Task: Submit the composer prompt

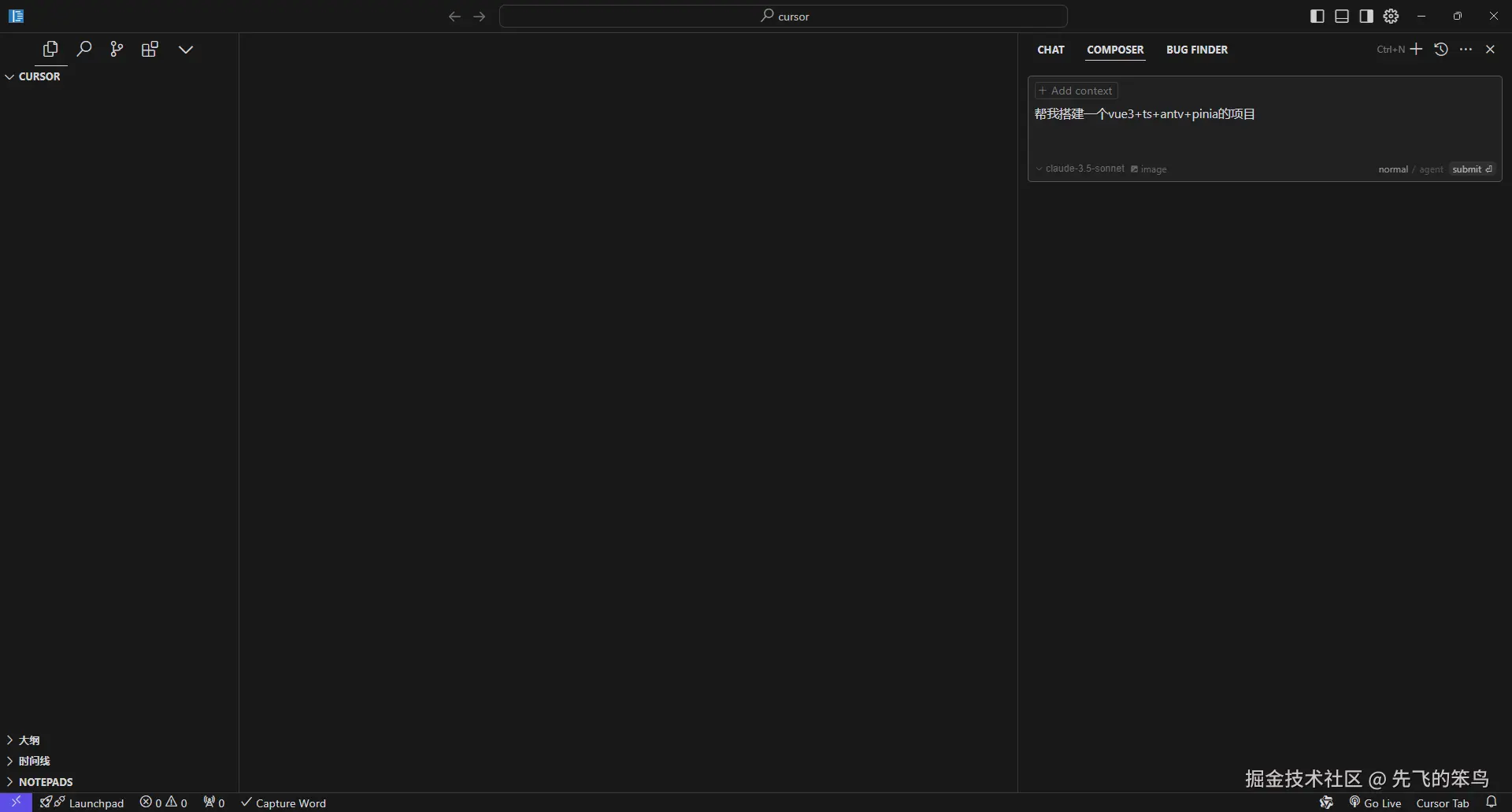Action: [1472, 169]
